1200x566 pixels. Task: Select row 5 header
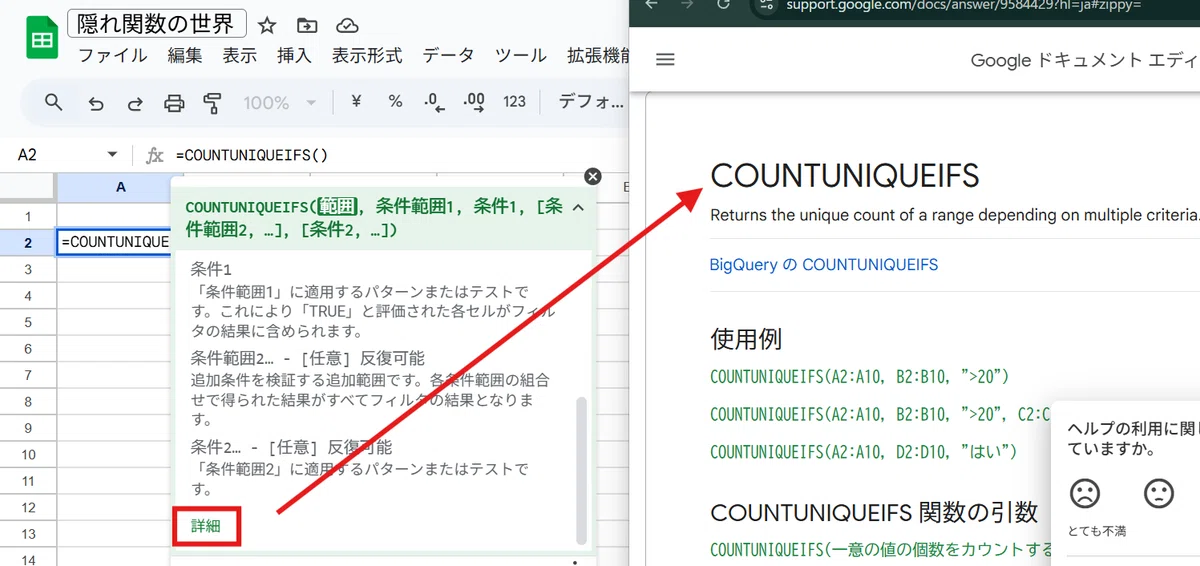28,322
